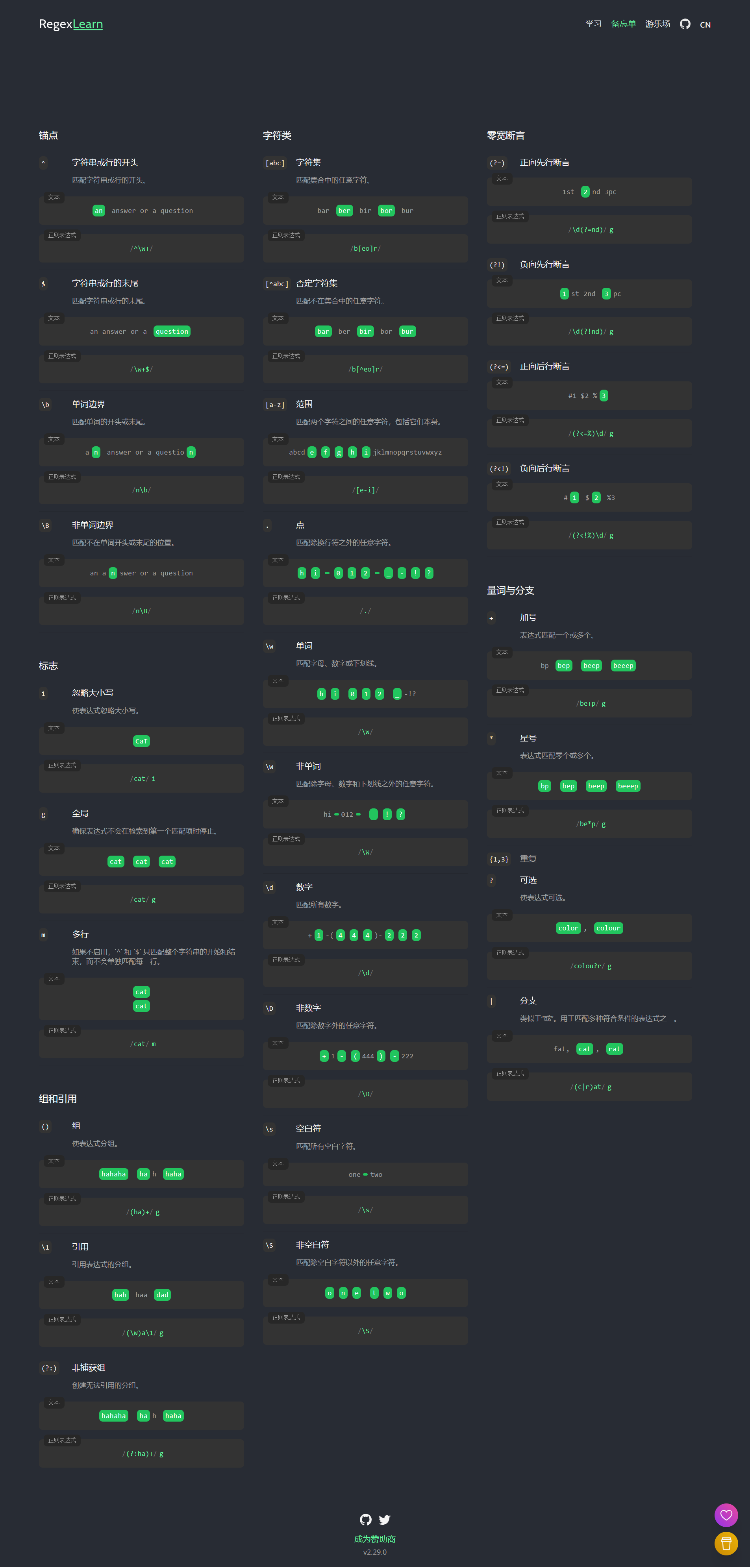Click the GitHub icon in the footer
Viewport: 750px width, 1568px height.
coord(365,1519)
